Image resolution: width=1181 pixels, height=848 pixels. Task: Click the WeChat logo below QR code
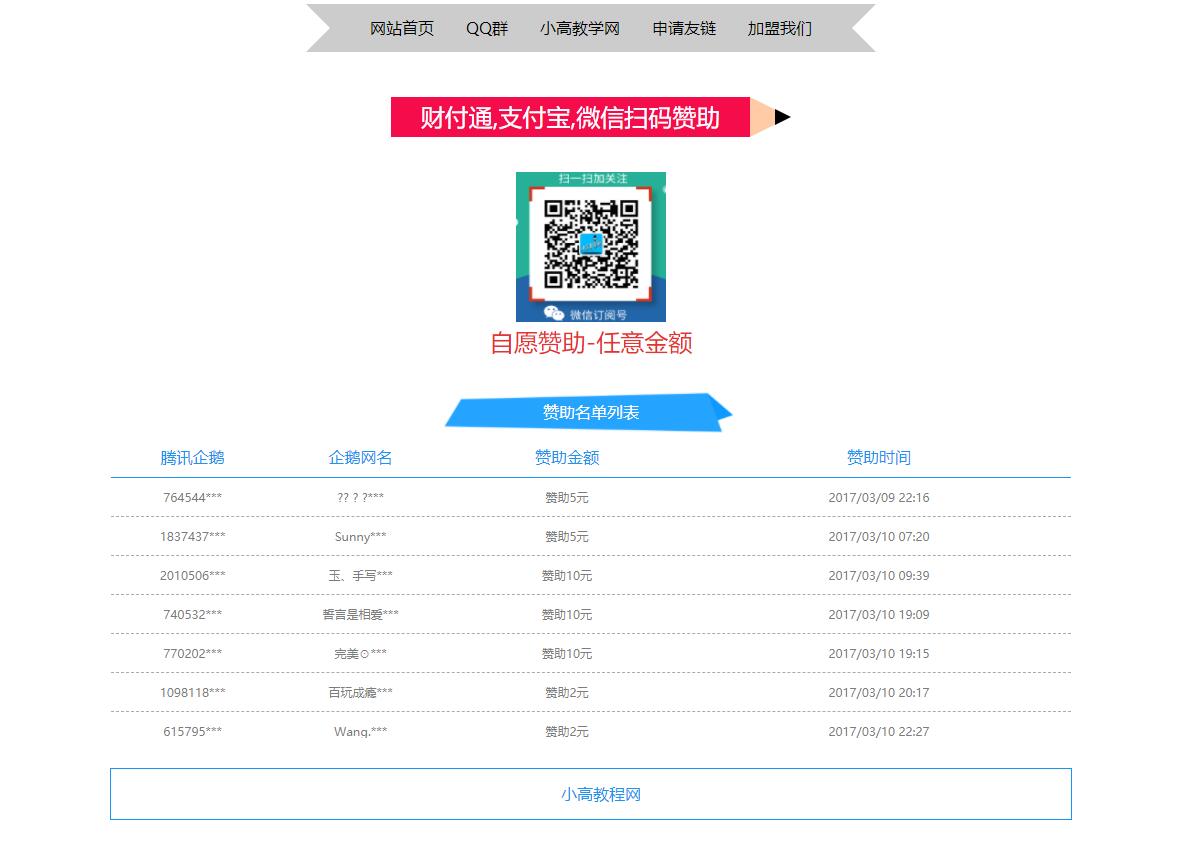pos(554,313)
